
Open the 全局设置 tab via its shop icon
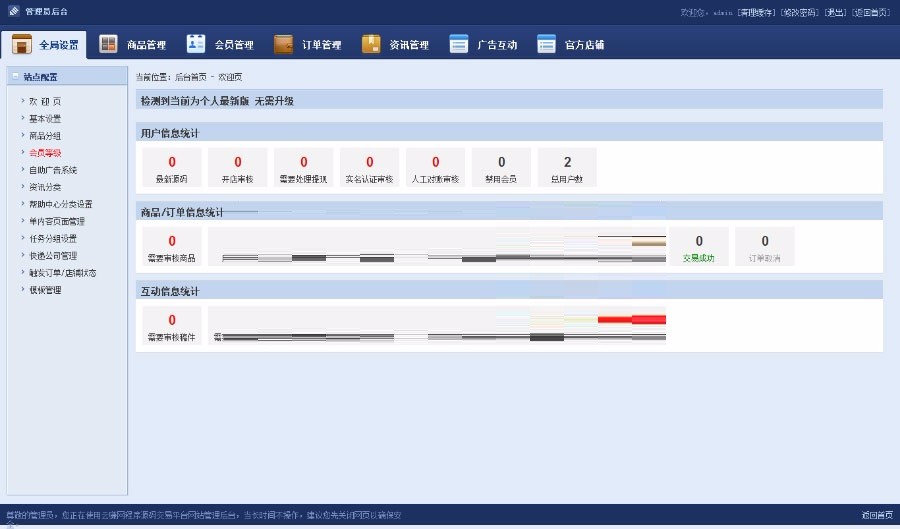22,44
